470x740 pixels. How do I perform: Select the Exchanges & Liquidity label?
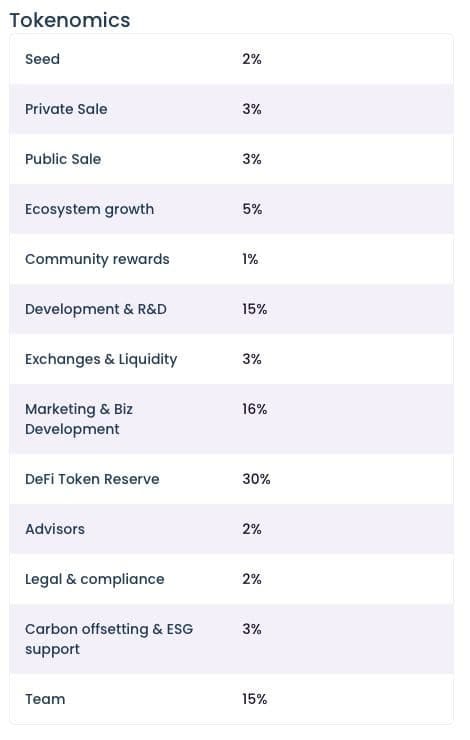coord(101,360)
